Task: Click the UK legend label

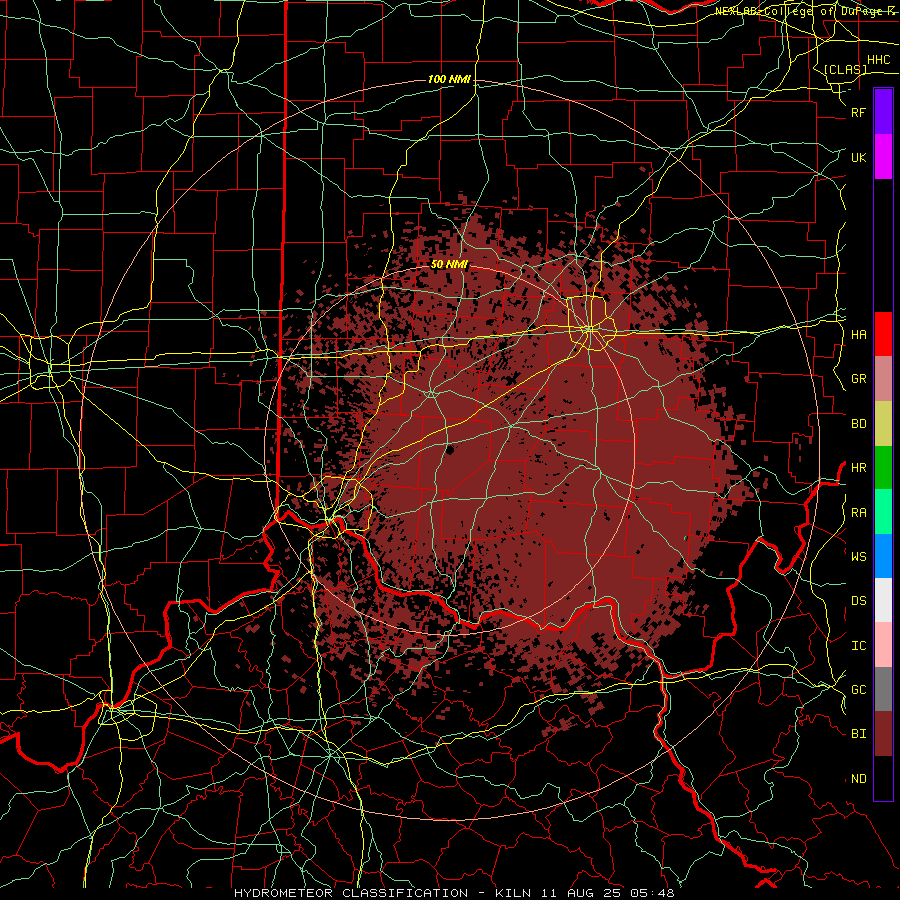Action: [859, 157]
